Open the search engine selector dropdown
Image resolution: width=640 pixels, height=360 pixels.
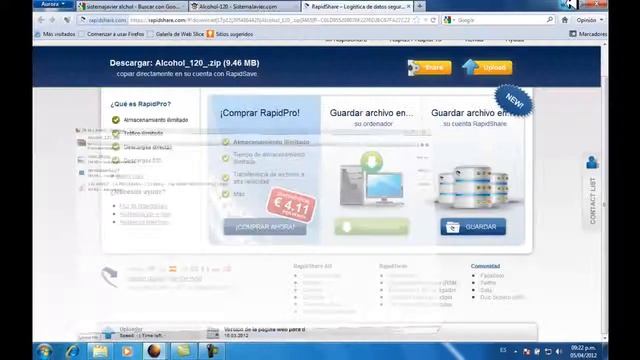point(449,20)
